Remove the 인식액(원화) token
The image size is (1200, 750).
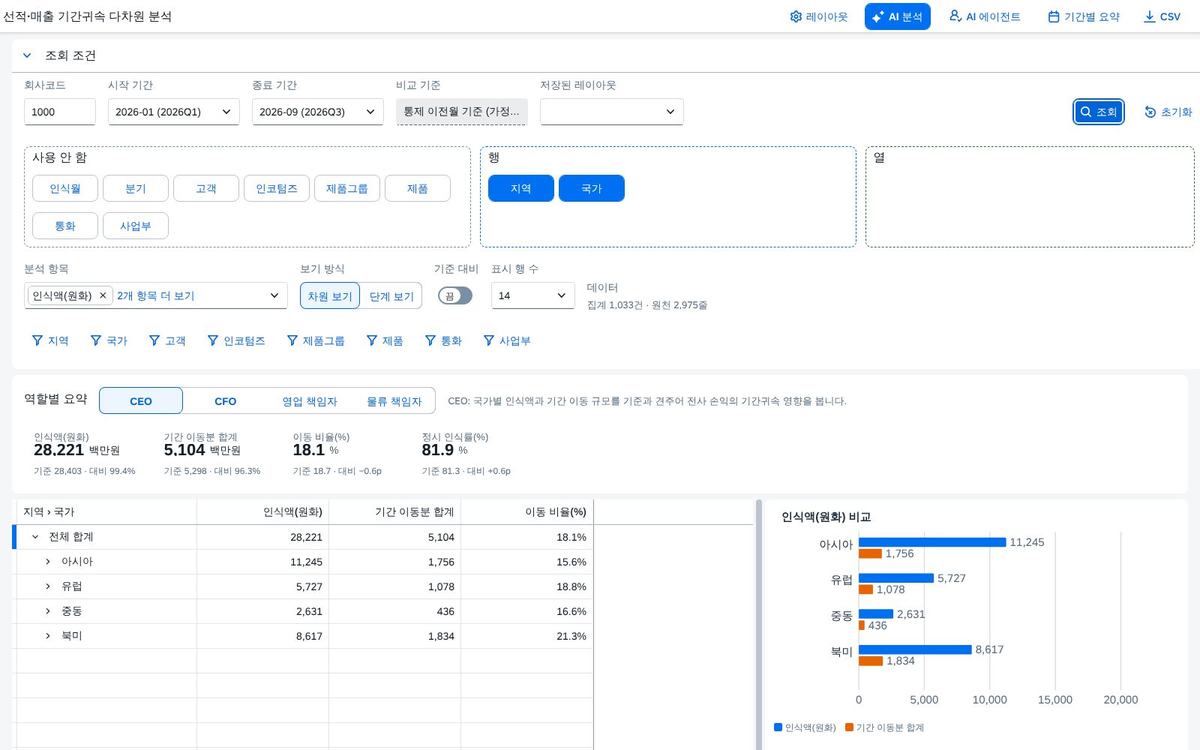(102, 296)
